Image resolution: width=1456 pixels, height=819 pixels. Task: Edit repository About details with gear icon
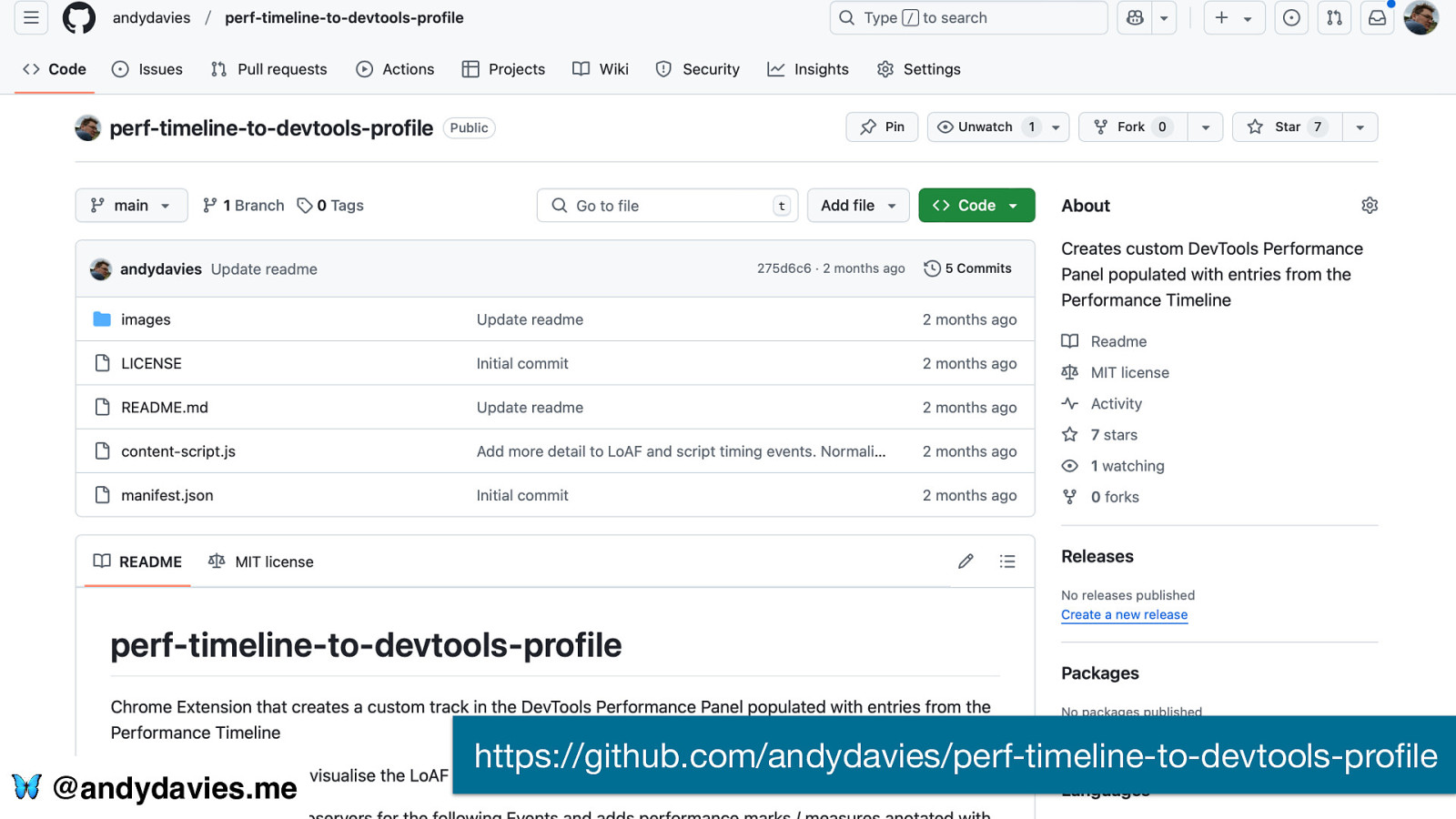coord(1370,206)
